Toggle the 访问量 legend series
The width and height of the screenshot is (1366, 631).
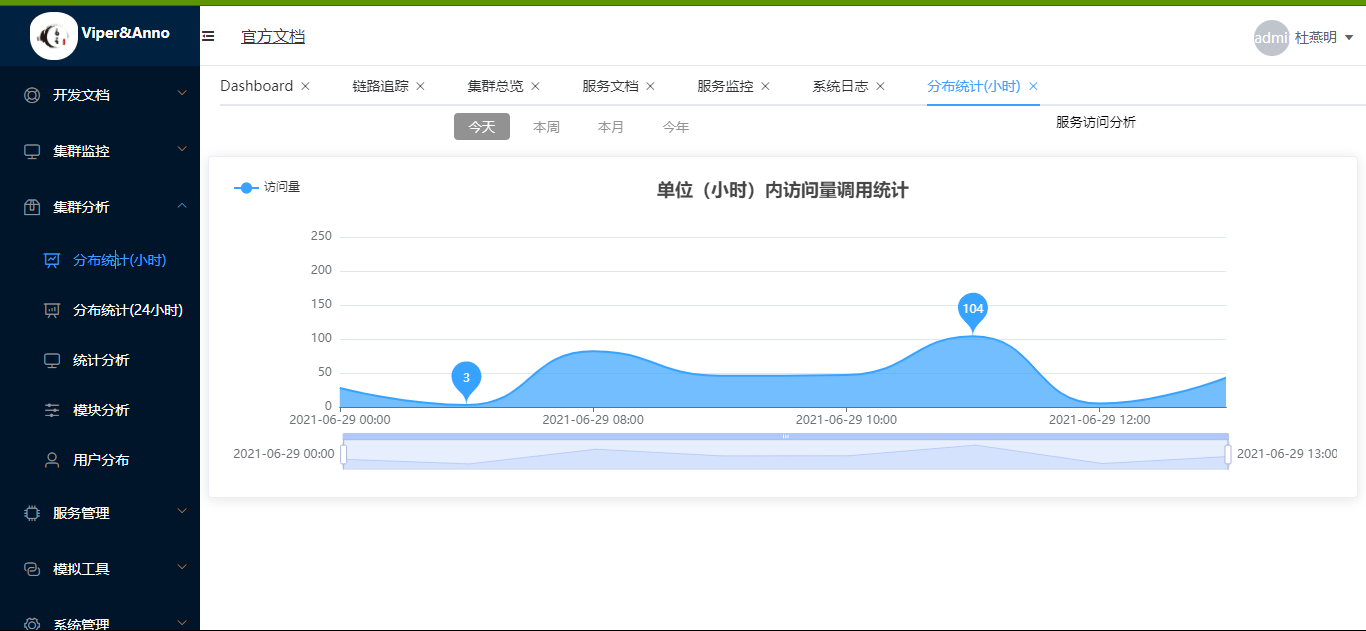pyautogui.click(x=267, y=186)
